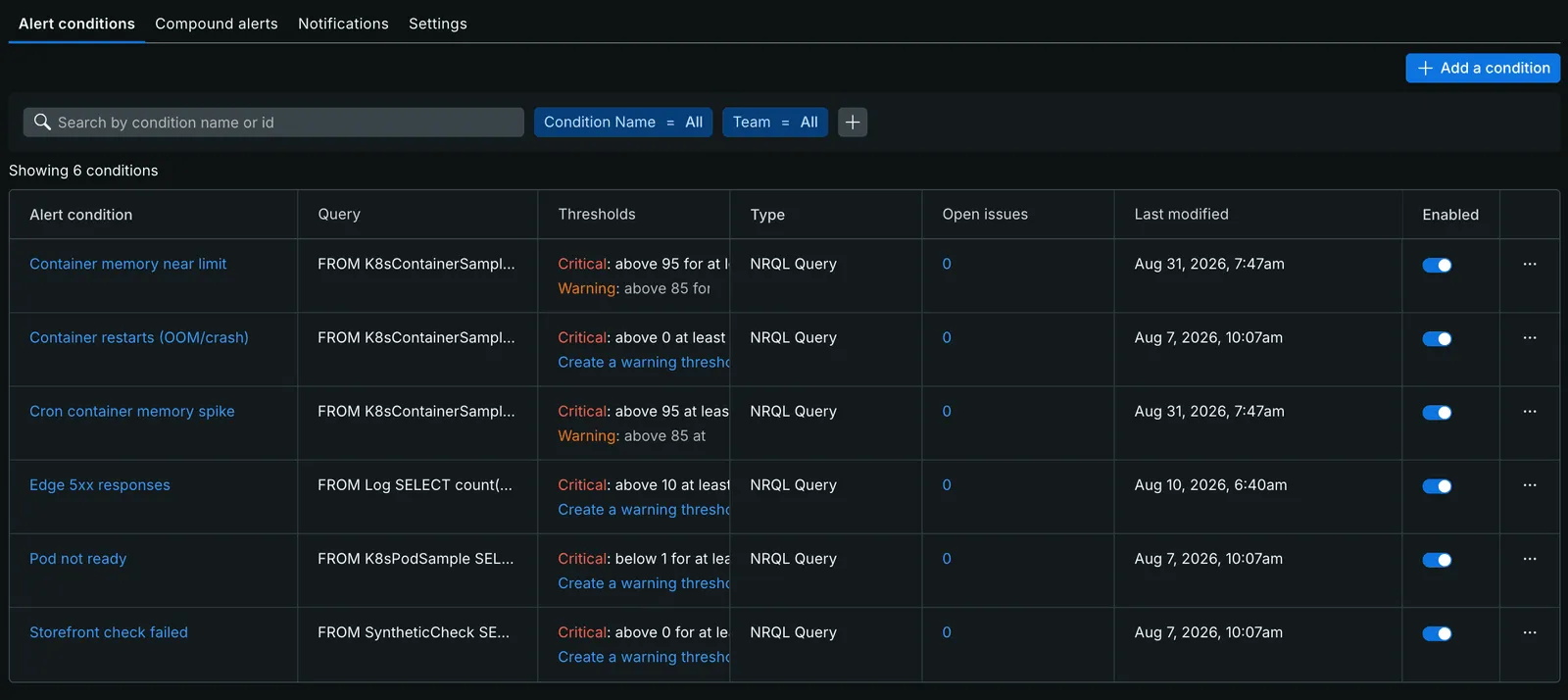1568x700 pixels.
Task: Select query text FROM K8sPodSample SEL...
Action: [x=416, y=558]
